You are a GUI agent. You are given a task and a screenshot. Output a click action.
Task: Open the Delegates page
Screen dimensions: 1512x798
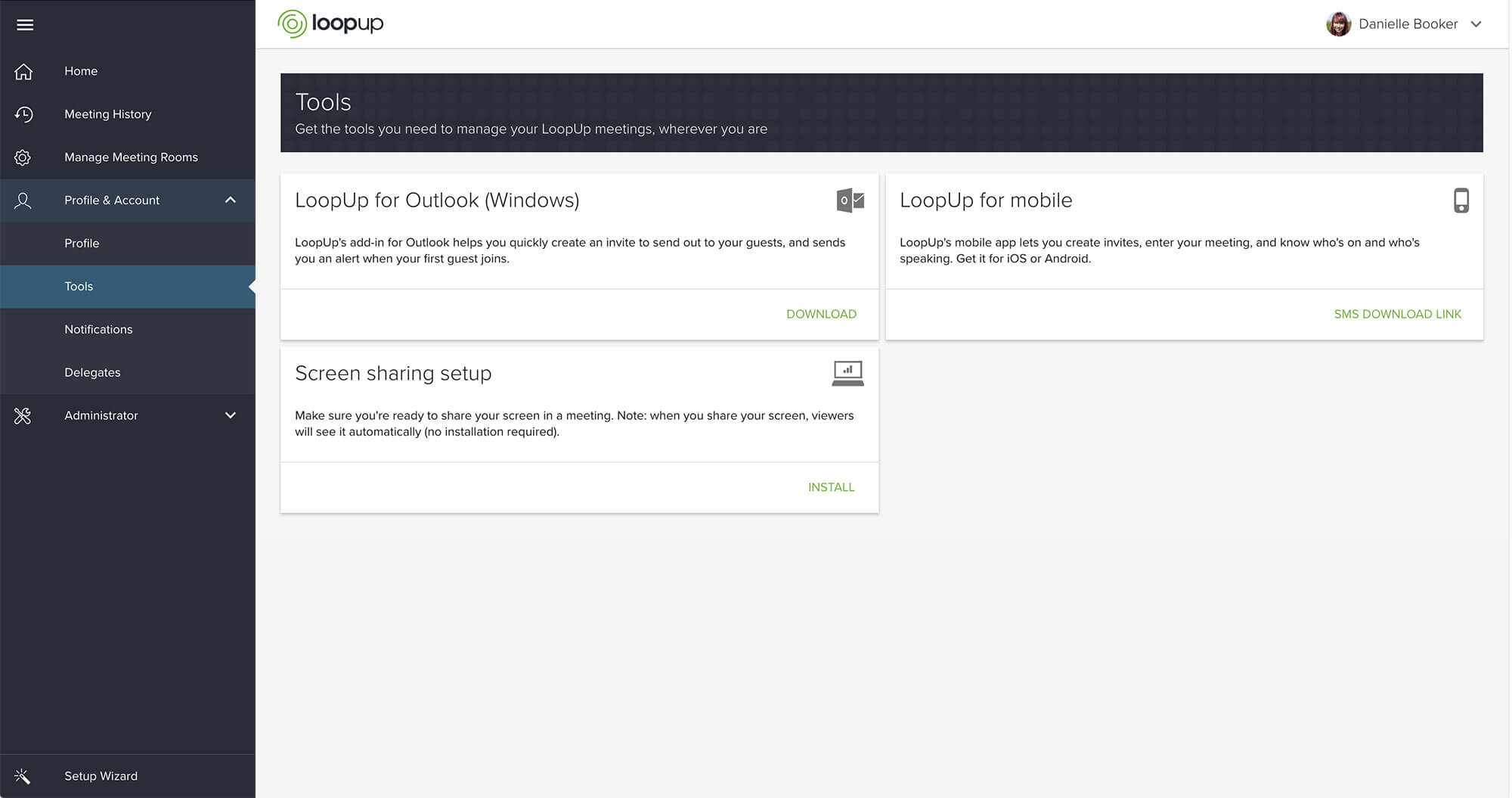(92, 372)
